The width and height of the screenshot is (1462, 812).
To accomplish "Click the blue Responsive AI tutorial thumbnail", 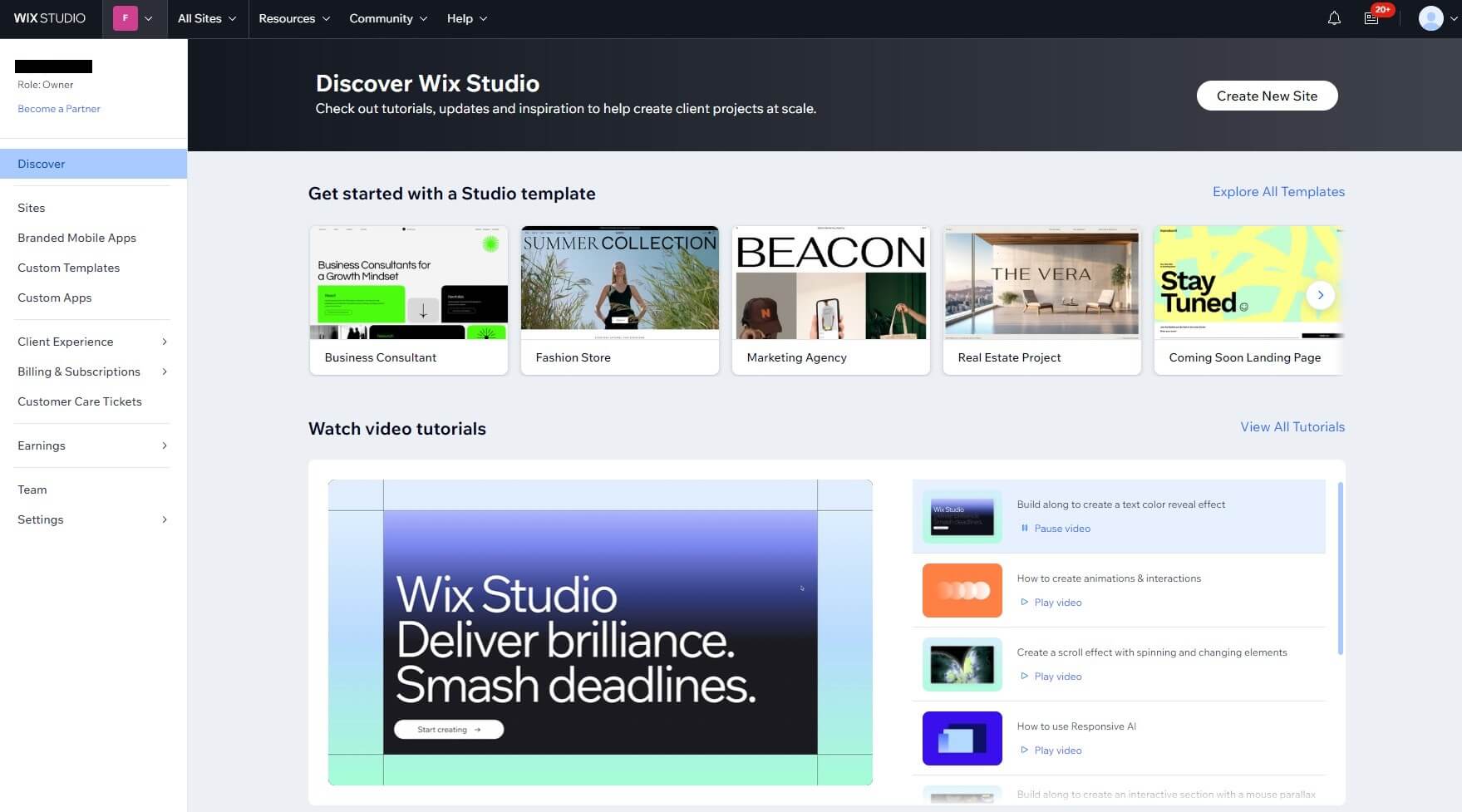I will (x=962, y=738).
